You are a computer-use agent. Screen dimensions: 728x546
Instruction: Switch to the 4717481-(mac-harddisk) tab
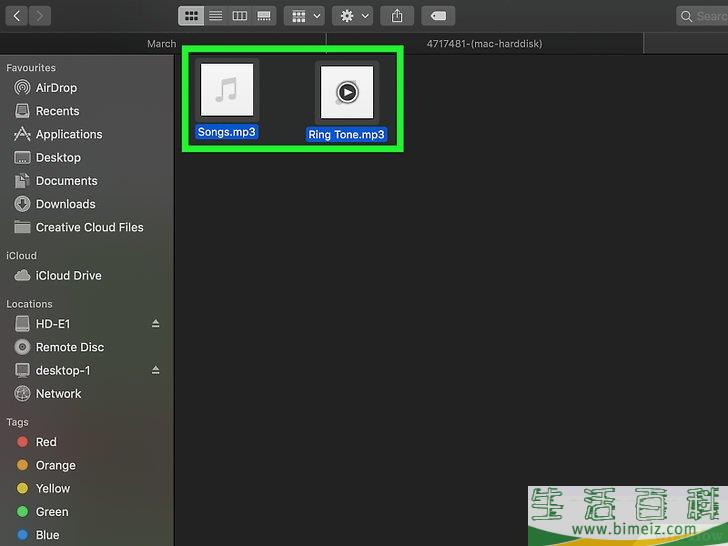484,44
